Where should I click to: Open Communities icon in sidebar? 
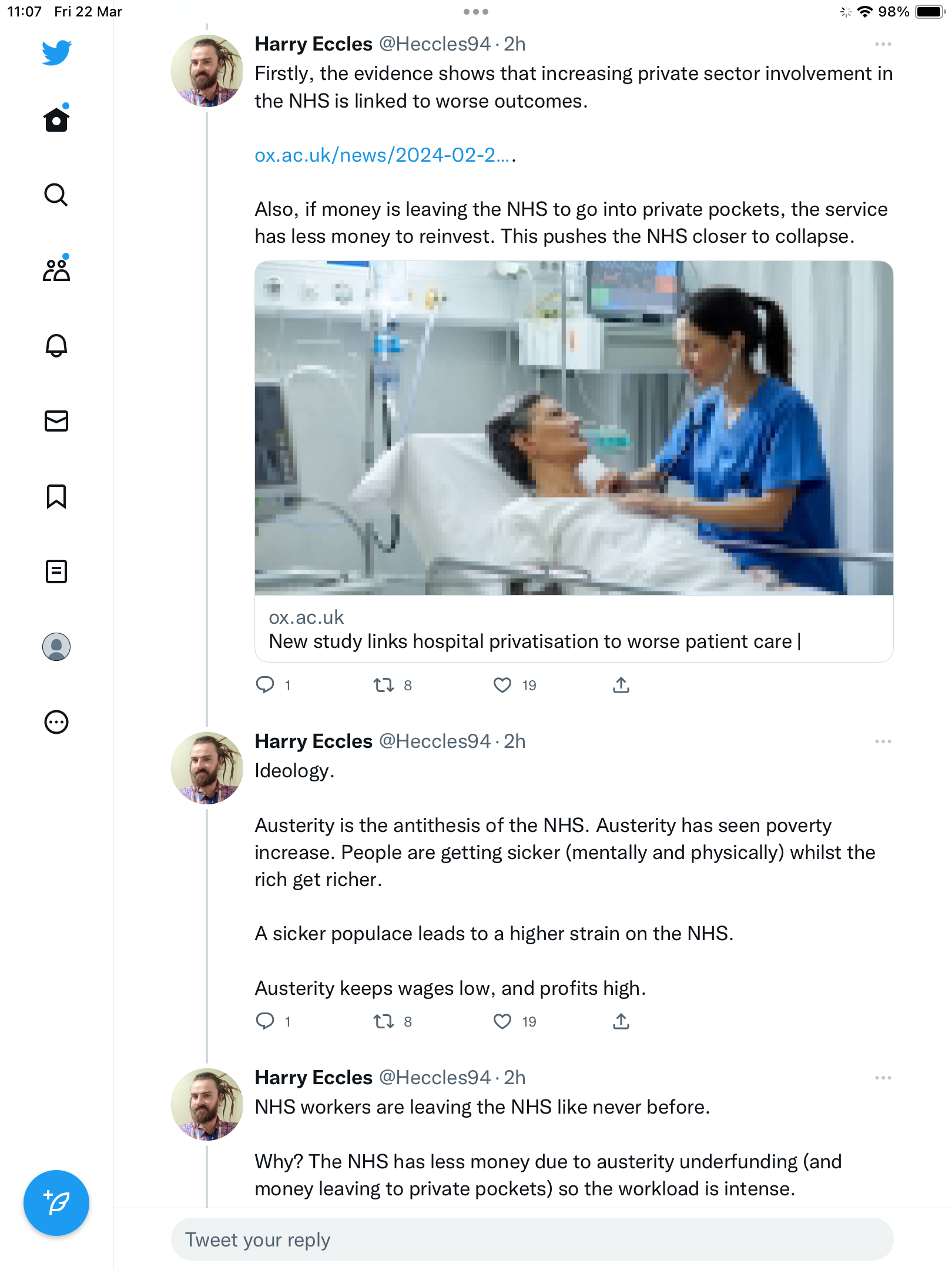pos(56,270)
